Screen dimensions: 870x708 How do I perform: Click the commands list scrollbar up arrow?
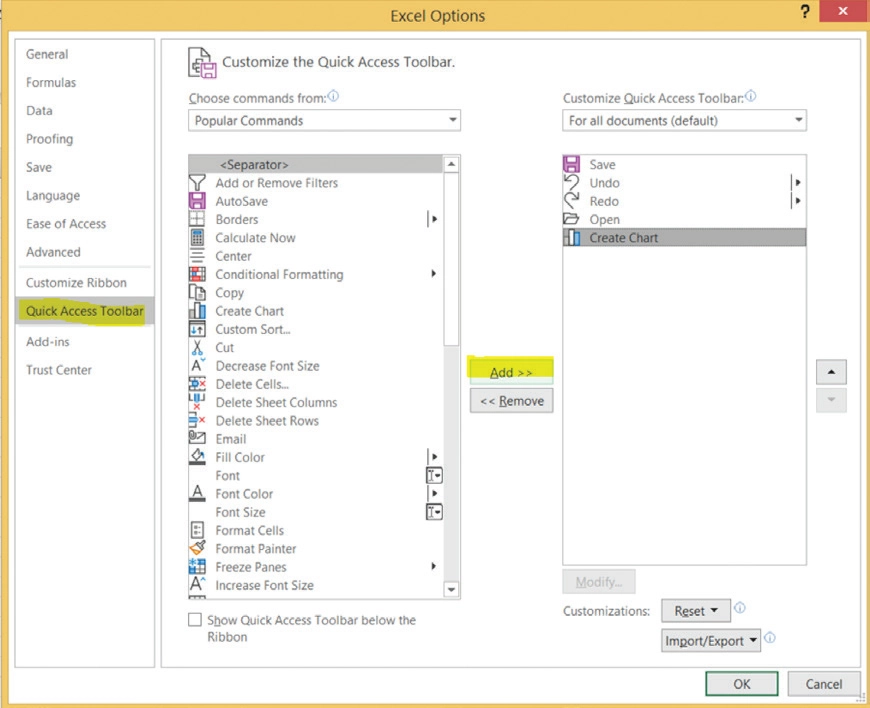(x=452, y=164)
